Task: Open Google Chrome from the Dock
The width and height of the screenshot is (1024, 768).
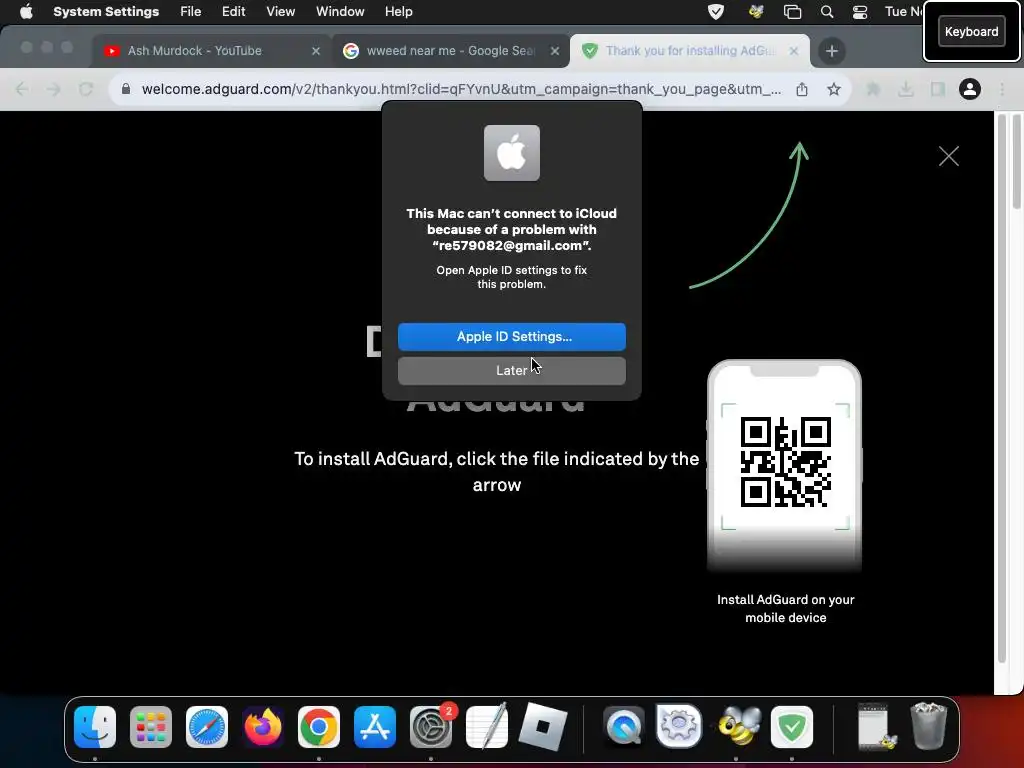Action: (x=319, y=727)
